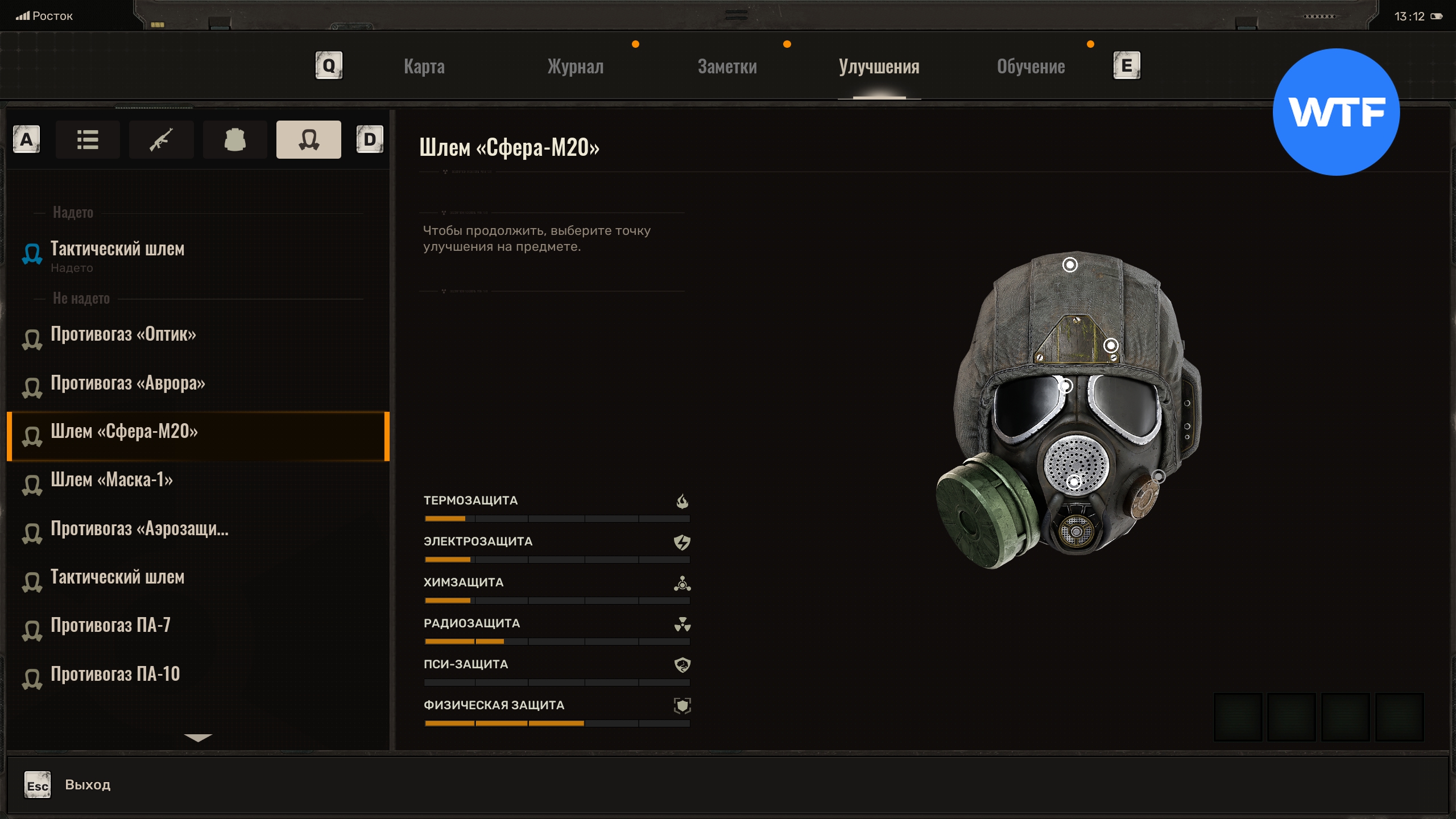Select the body armor category icon

coord(235,139)
